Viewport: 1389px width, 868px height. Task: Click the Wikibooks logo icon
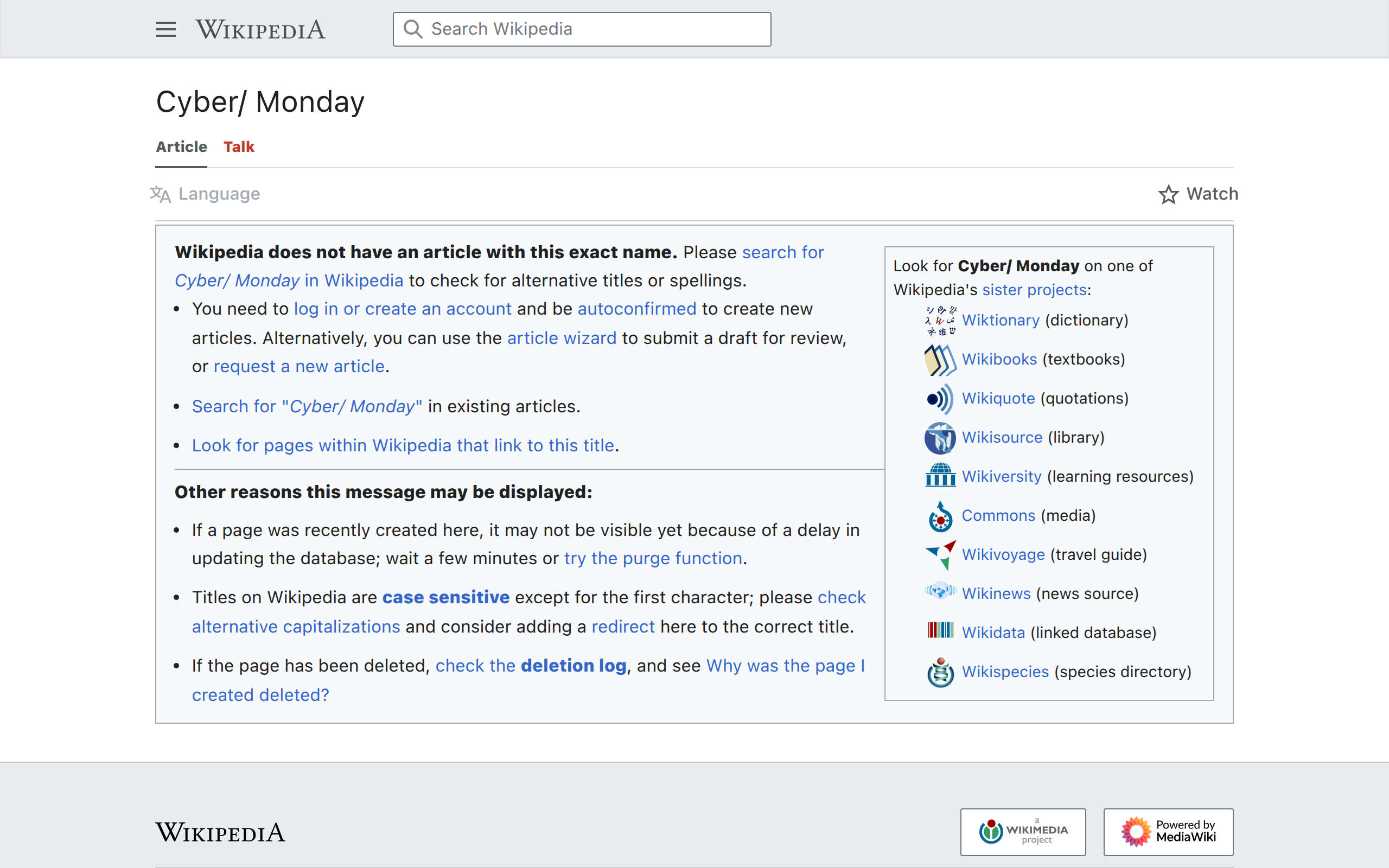click(x=940, y=360)
